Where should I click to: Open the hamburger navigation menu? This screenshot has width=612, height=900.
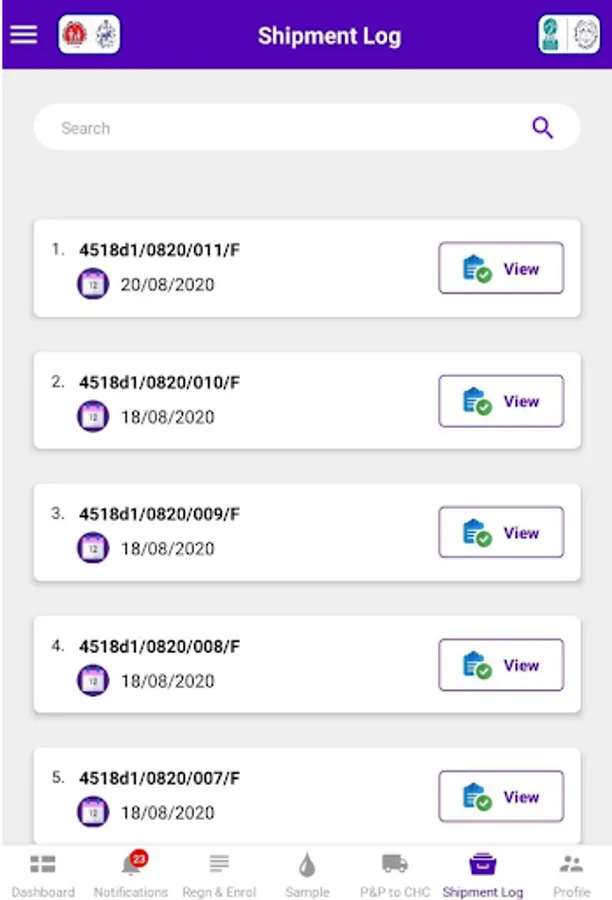pos(24,34)
